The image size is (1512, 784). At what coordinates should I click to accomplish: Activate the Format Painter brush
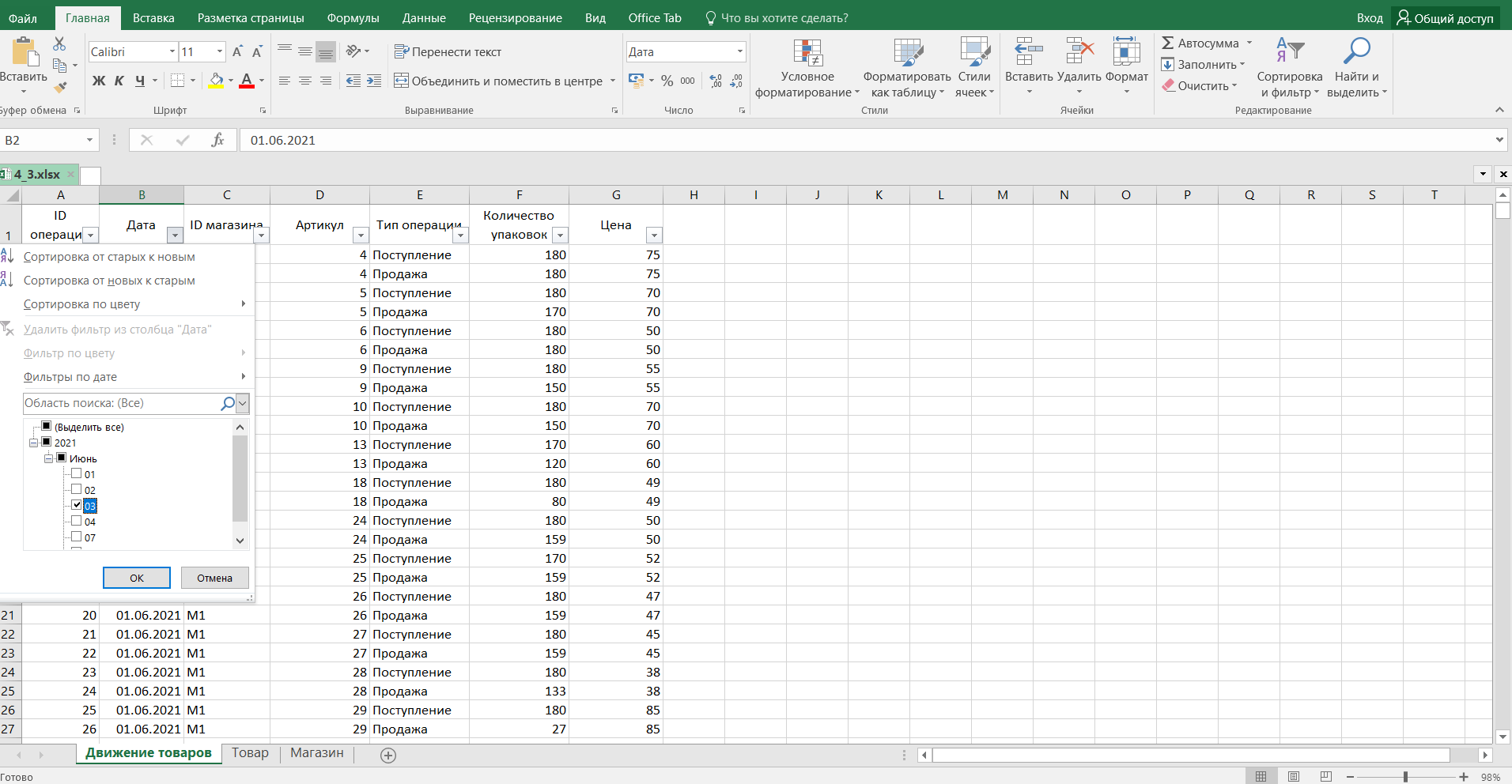pos(60,86)
